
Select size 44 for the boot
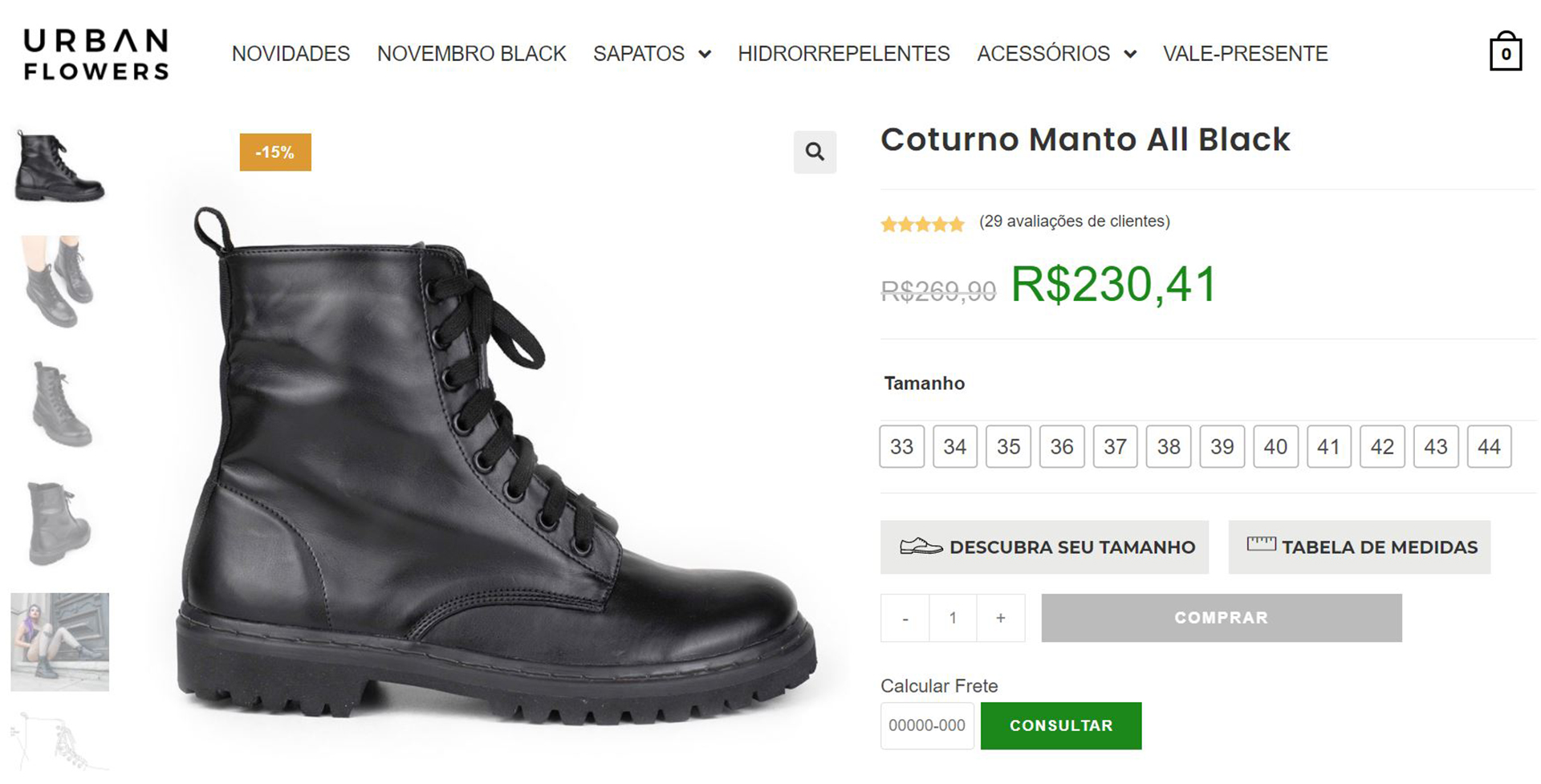pyautogui.click(x=1490, y=447)
